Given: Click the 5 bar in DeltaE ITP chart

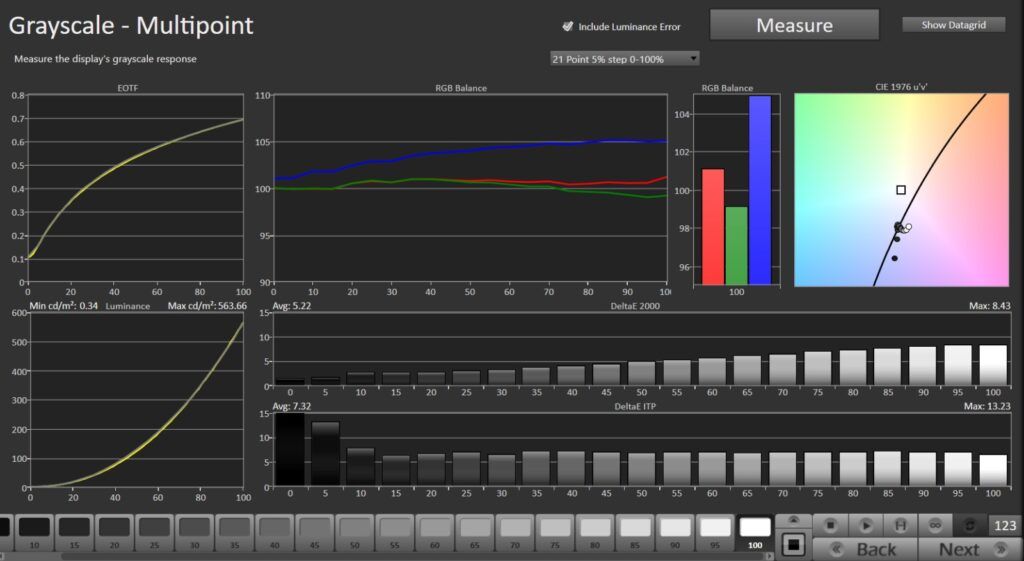Looking at the screenshot, I should pyautogui.click(x=325, y=454).
